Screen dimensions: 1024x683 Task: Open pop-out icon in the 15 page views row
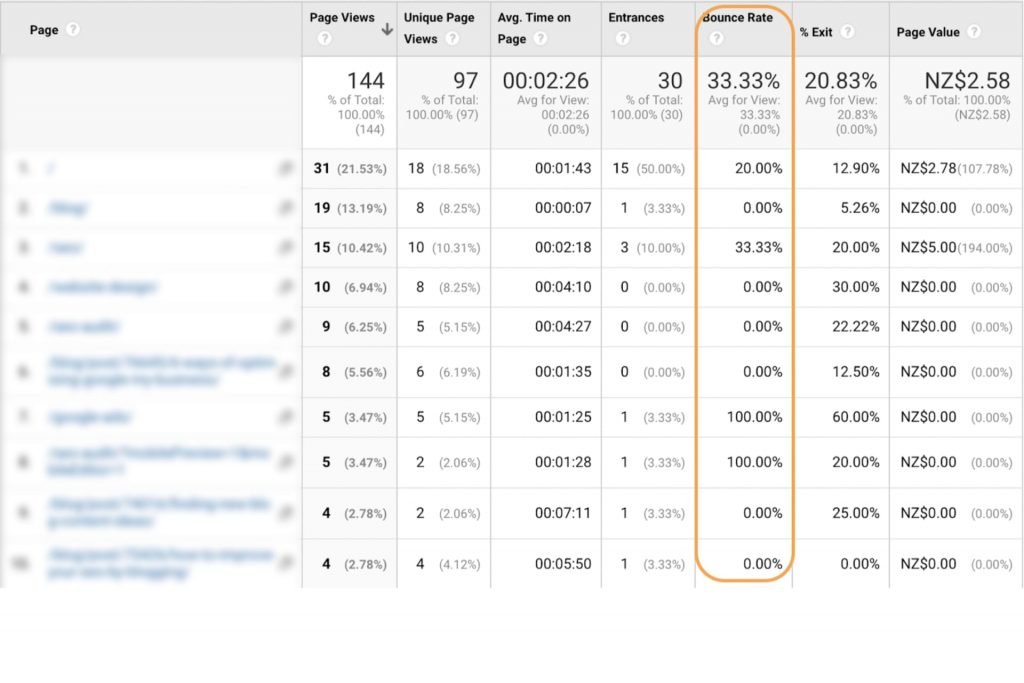285,247
